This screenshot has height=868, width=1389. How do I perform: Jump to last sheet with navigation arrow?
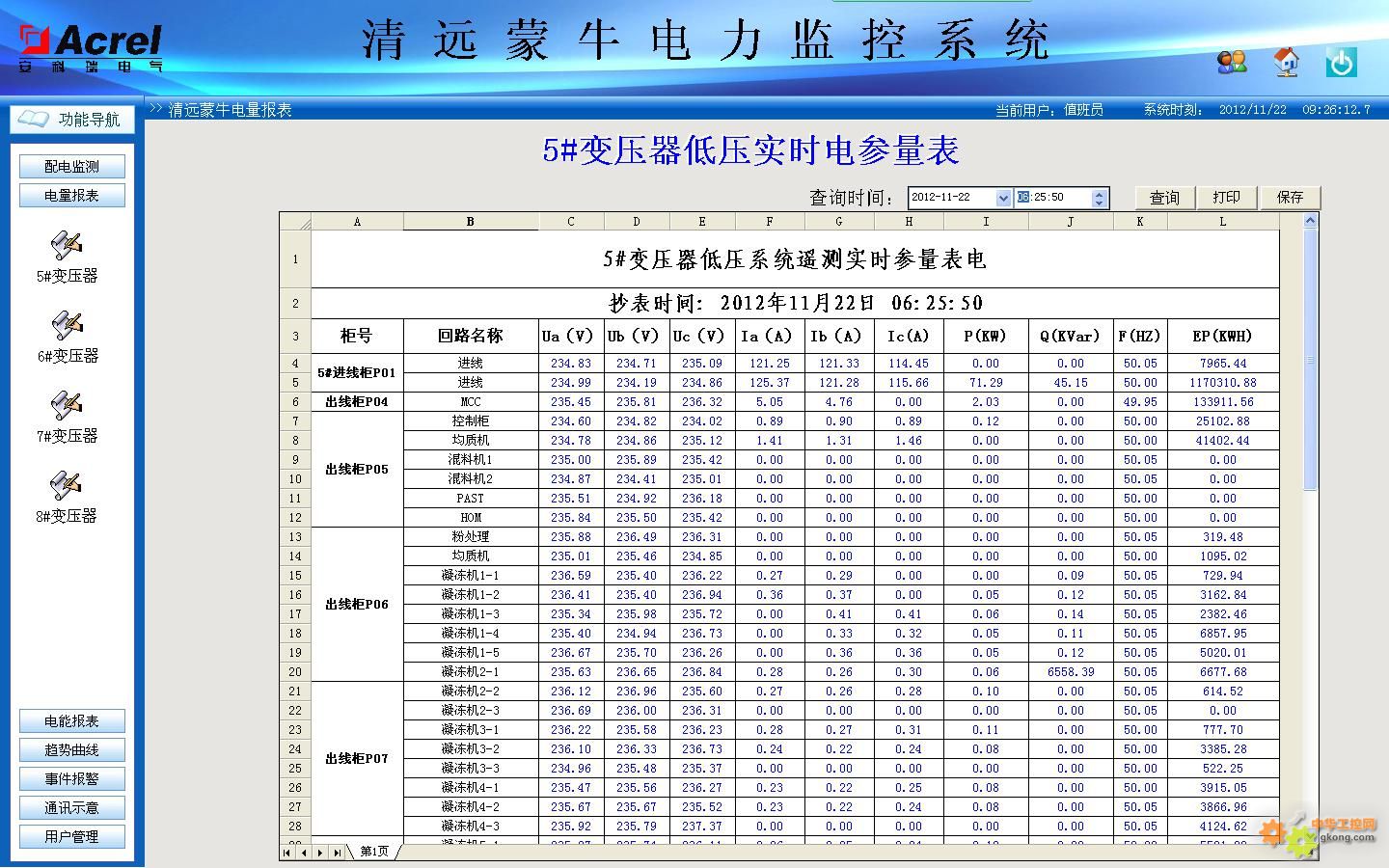point(337,853)
